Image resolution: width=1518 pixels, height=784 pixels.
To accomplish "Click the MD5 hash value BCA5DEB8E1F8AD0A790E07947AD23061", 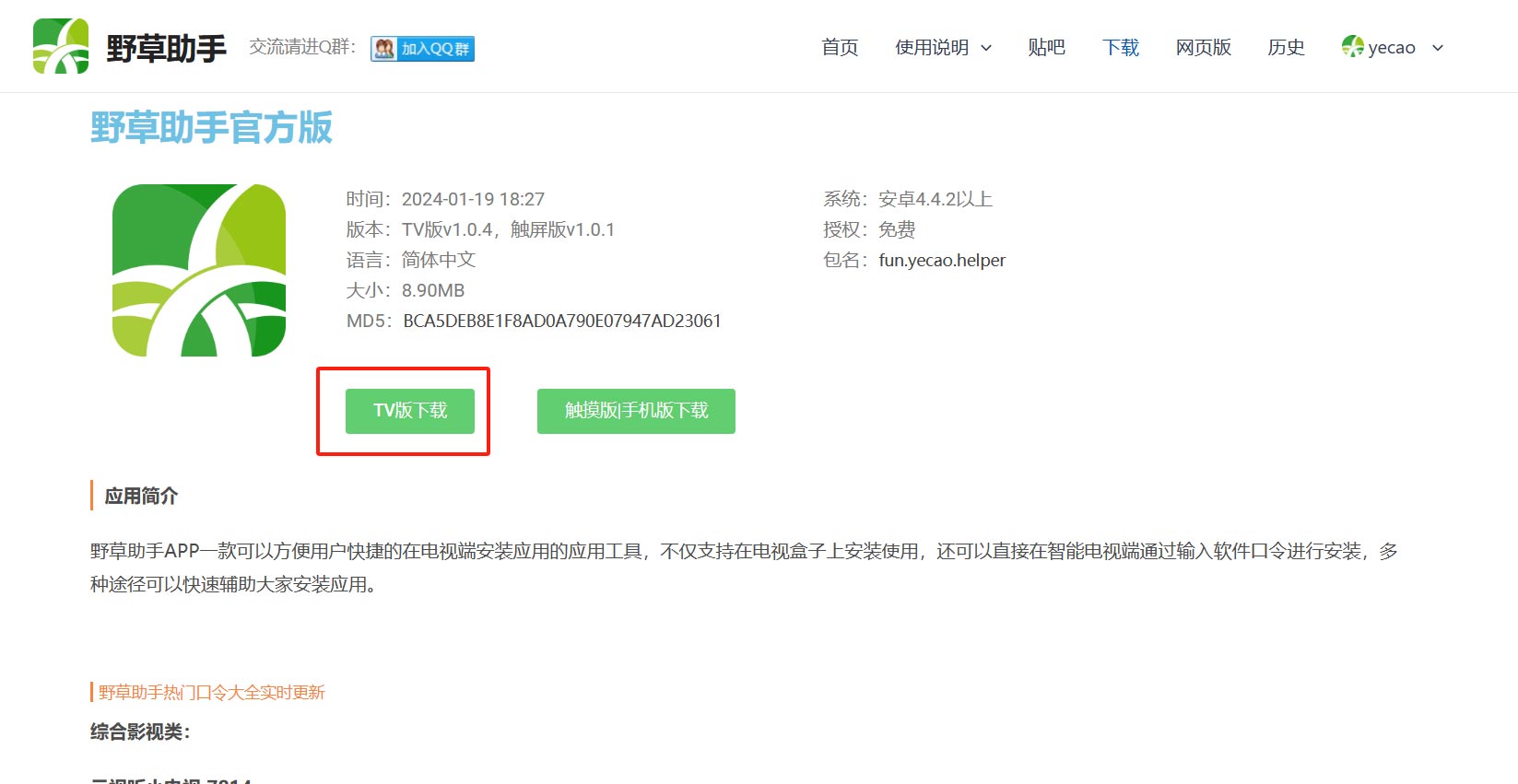I will tap(562, 322).
